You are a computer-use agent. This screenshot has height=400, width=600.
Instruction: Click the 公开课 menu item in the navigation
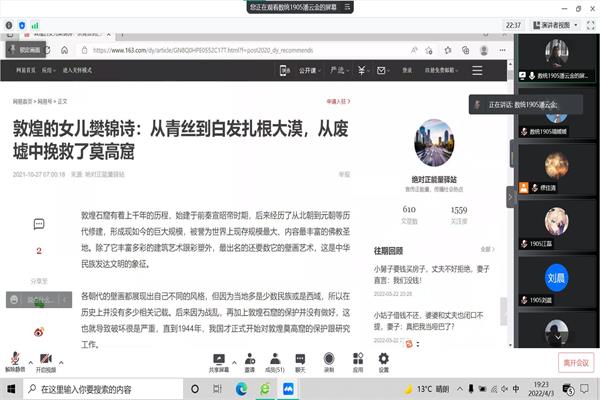[308, 70]
